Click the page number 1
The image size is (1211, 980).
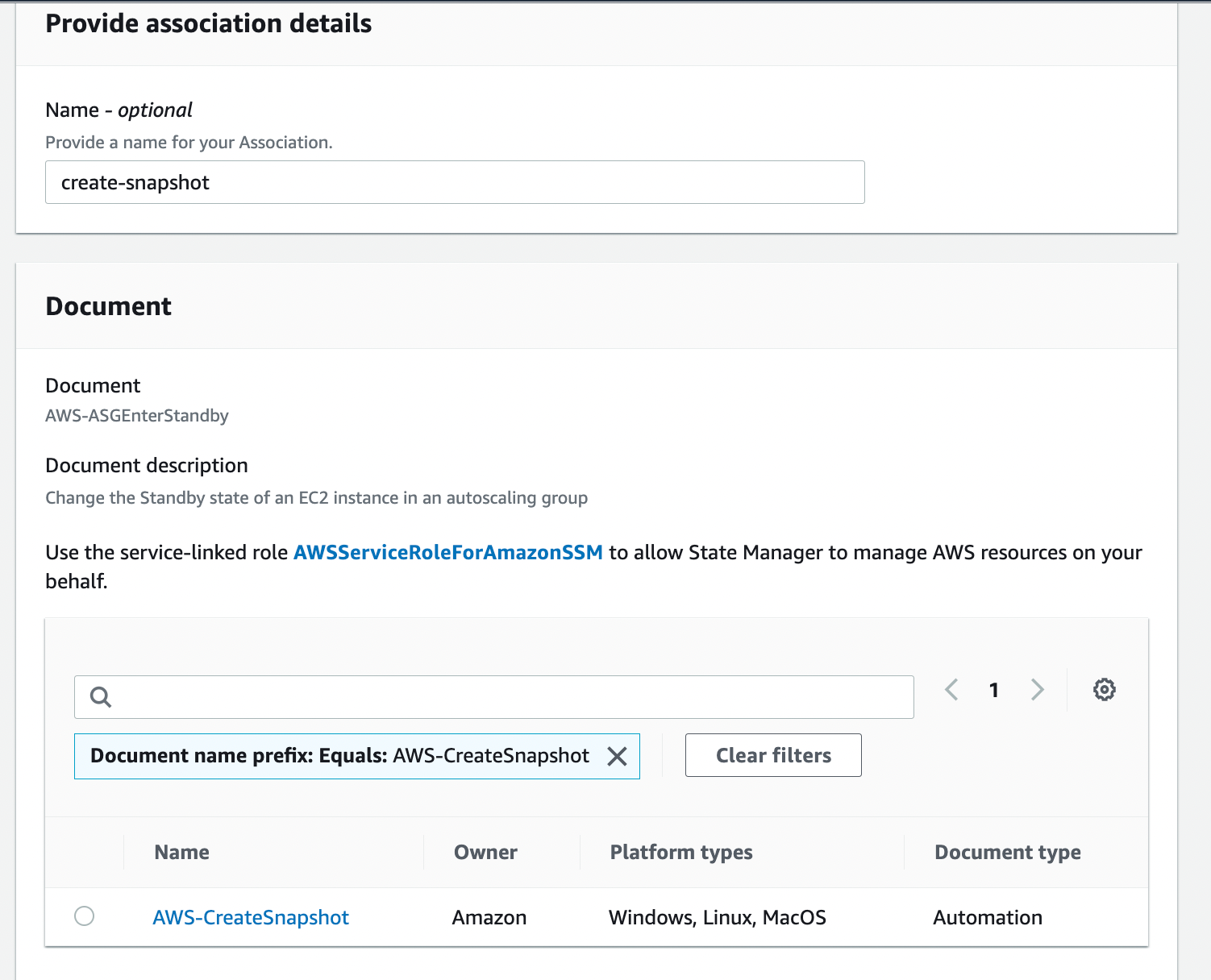coord(994,690)
